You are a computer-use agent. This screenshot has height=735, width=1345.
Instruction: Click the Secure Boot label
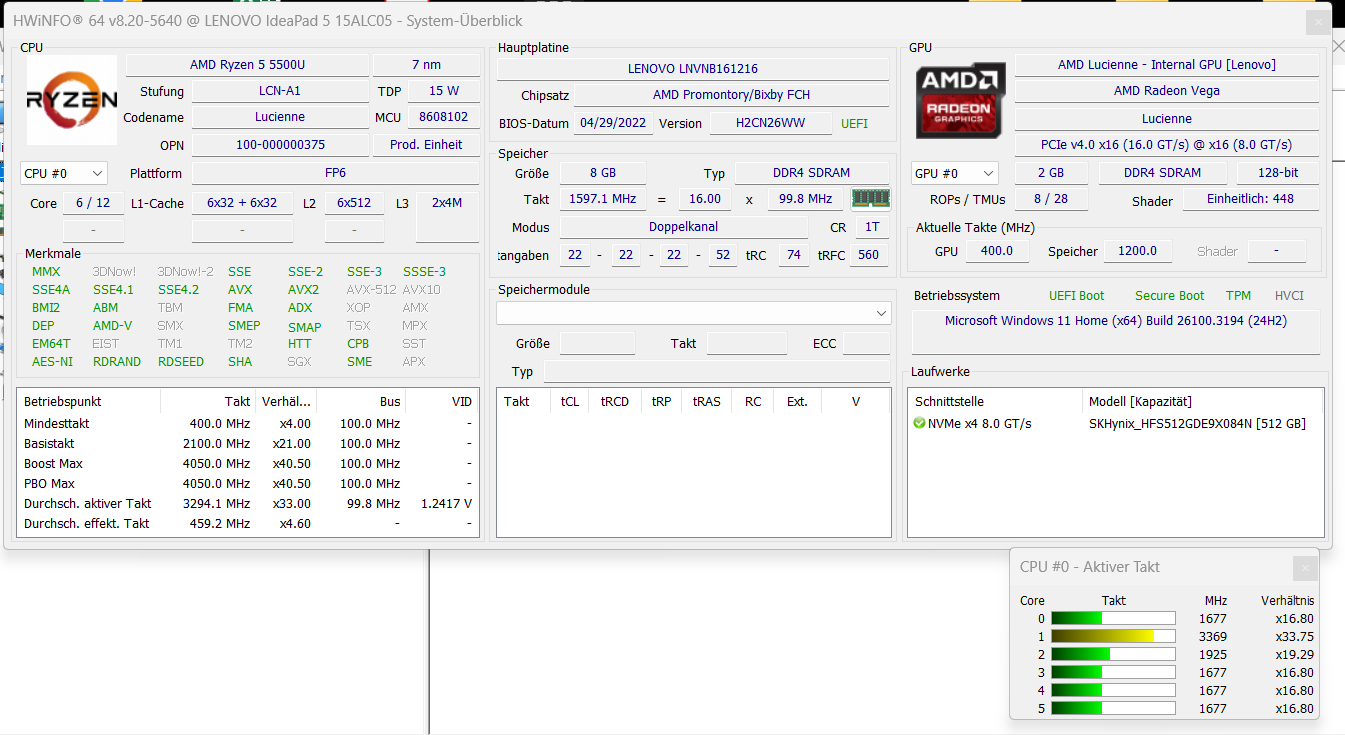pyautogui.click(x=1169, y=296)
